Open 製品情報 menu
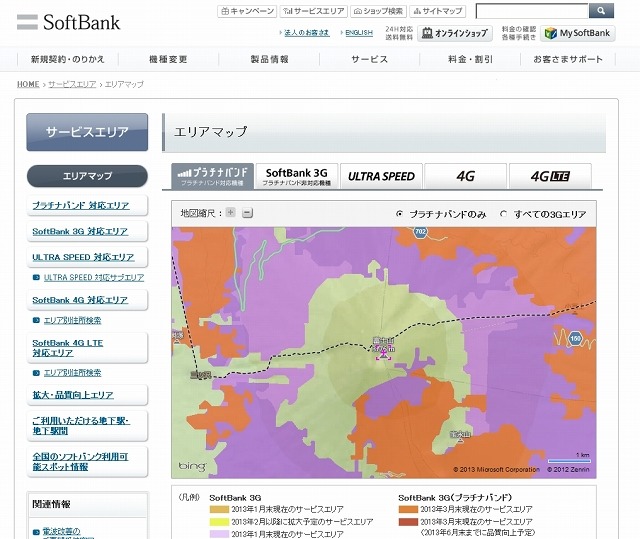 click(x=269, y=59)
